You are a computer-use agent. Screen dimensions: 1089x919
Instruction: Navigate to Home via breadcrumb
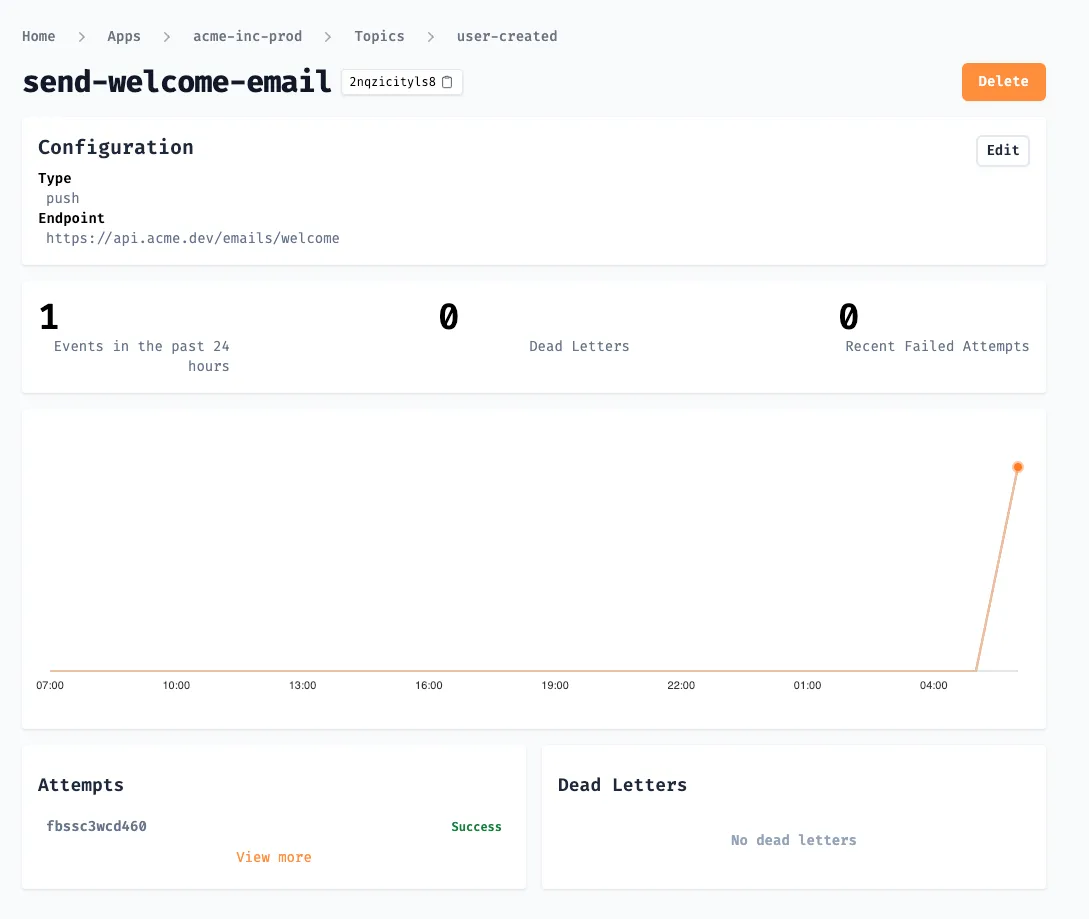click(38, 36)
